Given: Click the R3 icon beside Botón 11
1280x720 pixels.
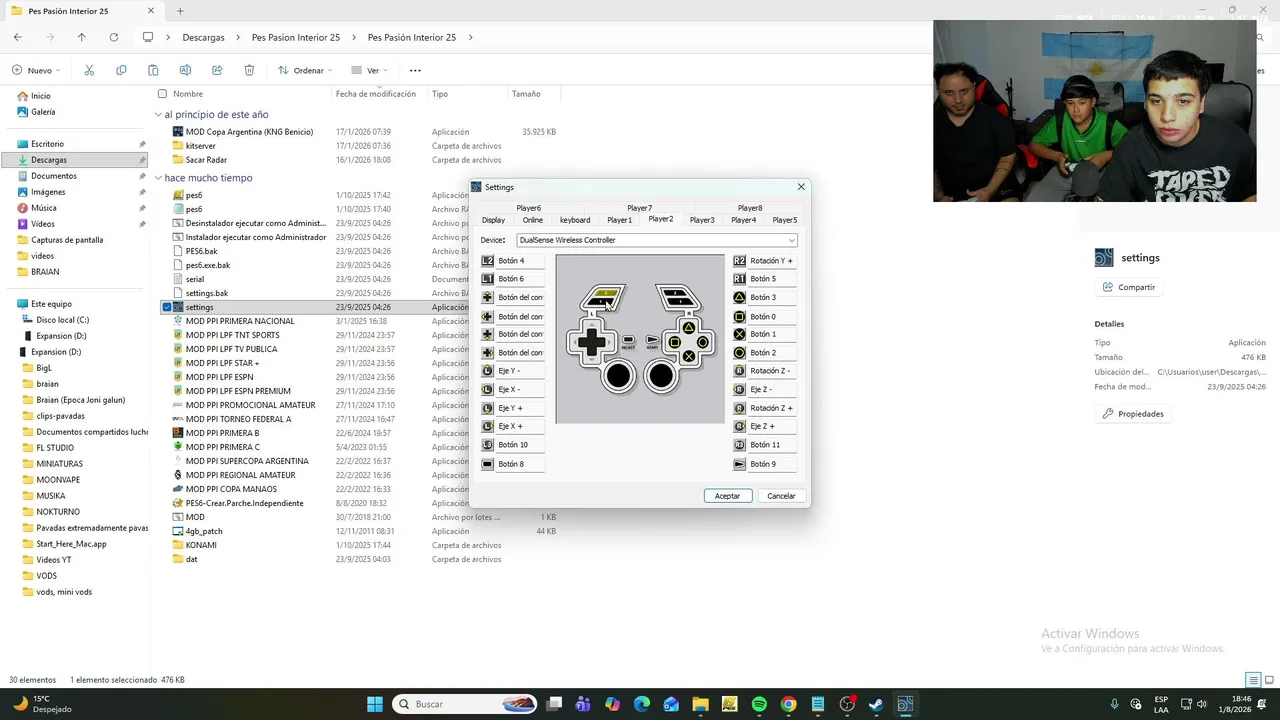Looking at the screenshot, I should click(740, 445).
